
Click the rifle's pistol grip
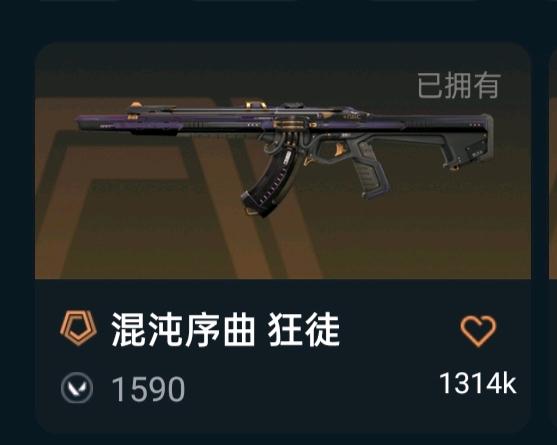coord(371,172)
